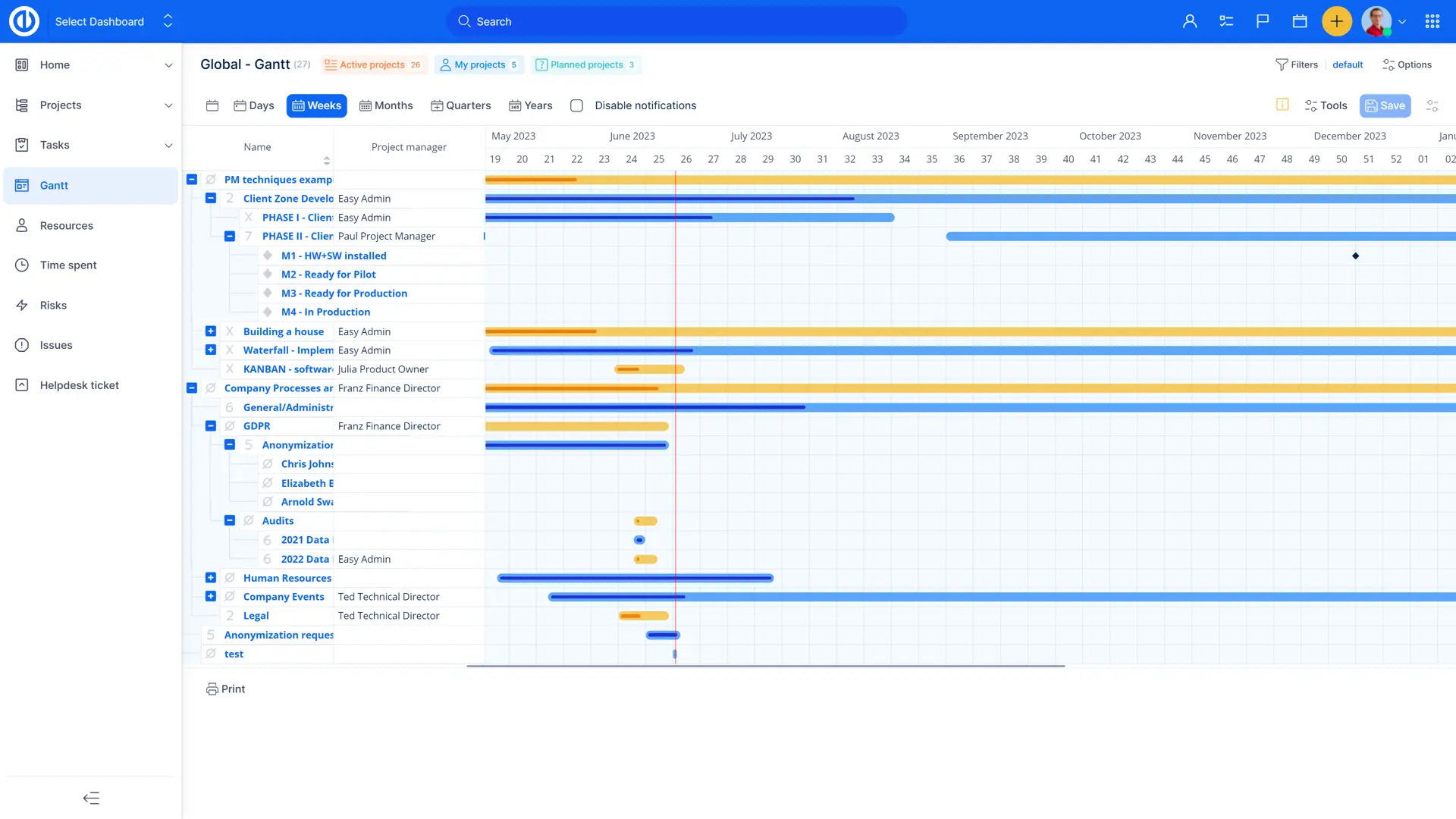Click the yellow legend panel icon

click(x=1282, y=105)
